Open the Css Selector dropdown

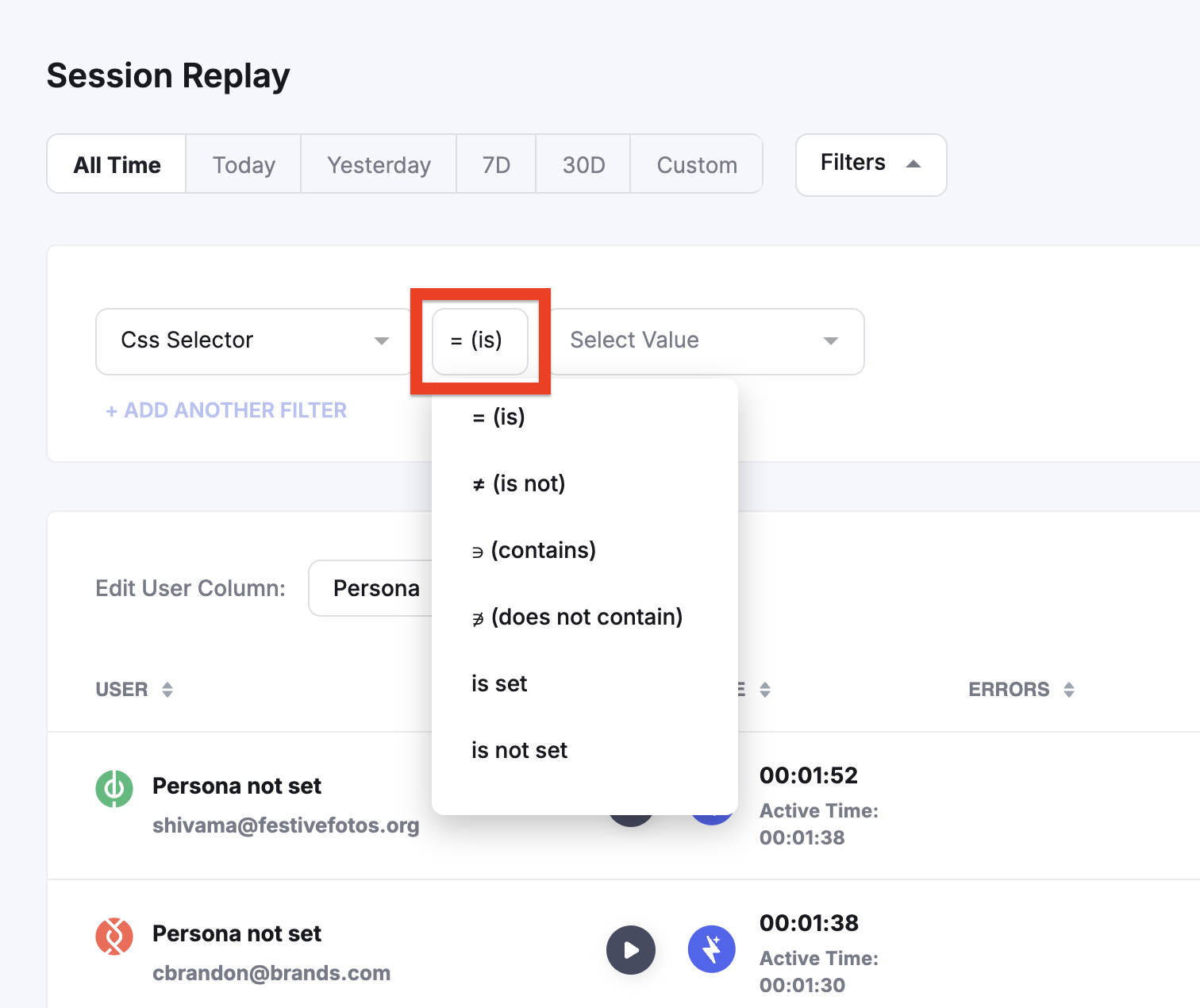[x=254, y=341]
